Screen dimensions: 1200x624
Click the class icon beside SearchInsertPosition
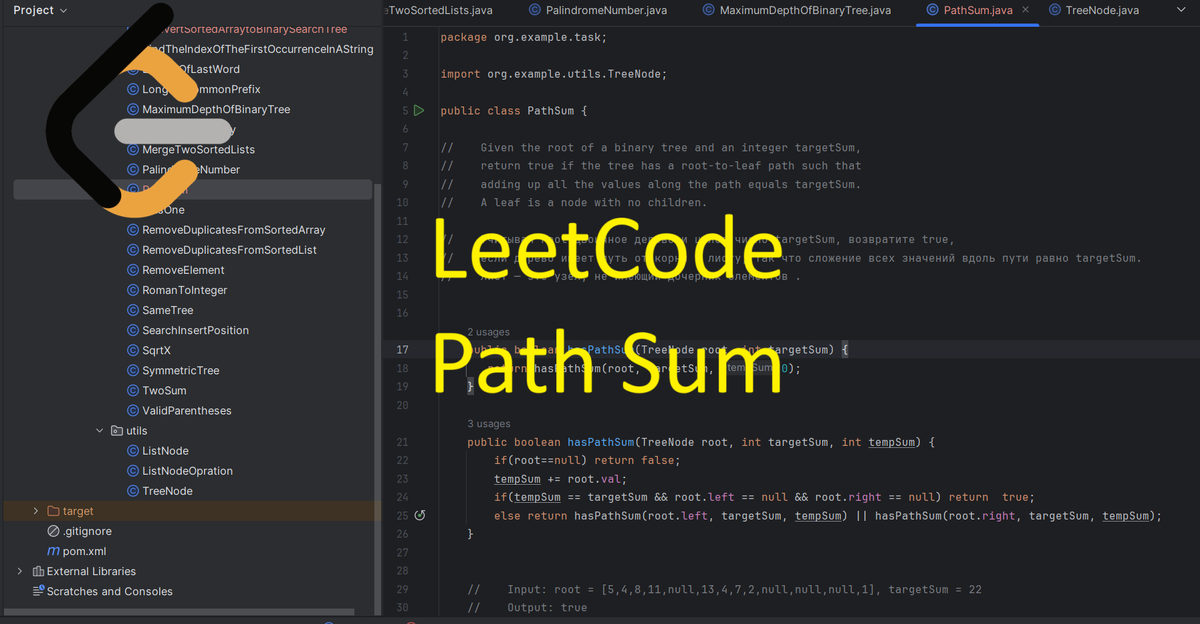[133, 330]
